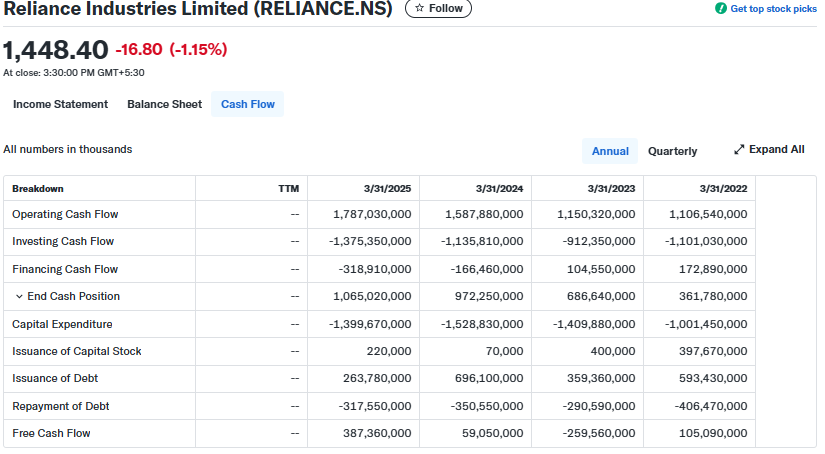Click the green top stock picks icon
The width and height of the screenshot is (825, 454).
tap(721, 8)
